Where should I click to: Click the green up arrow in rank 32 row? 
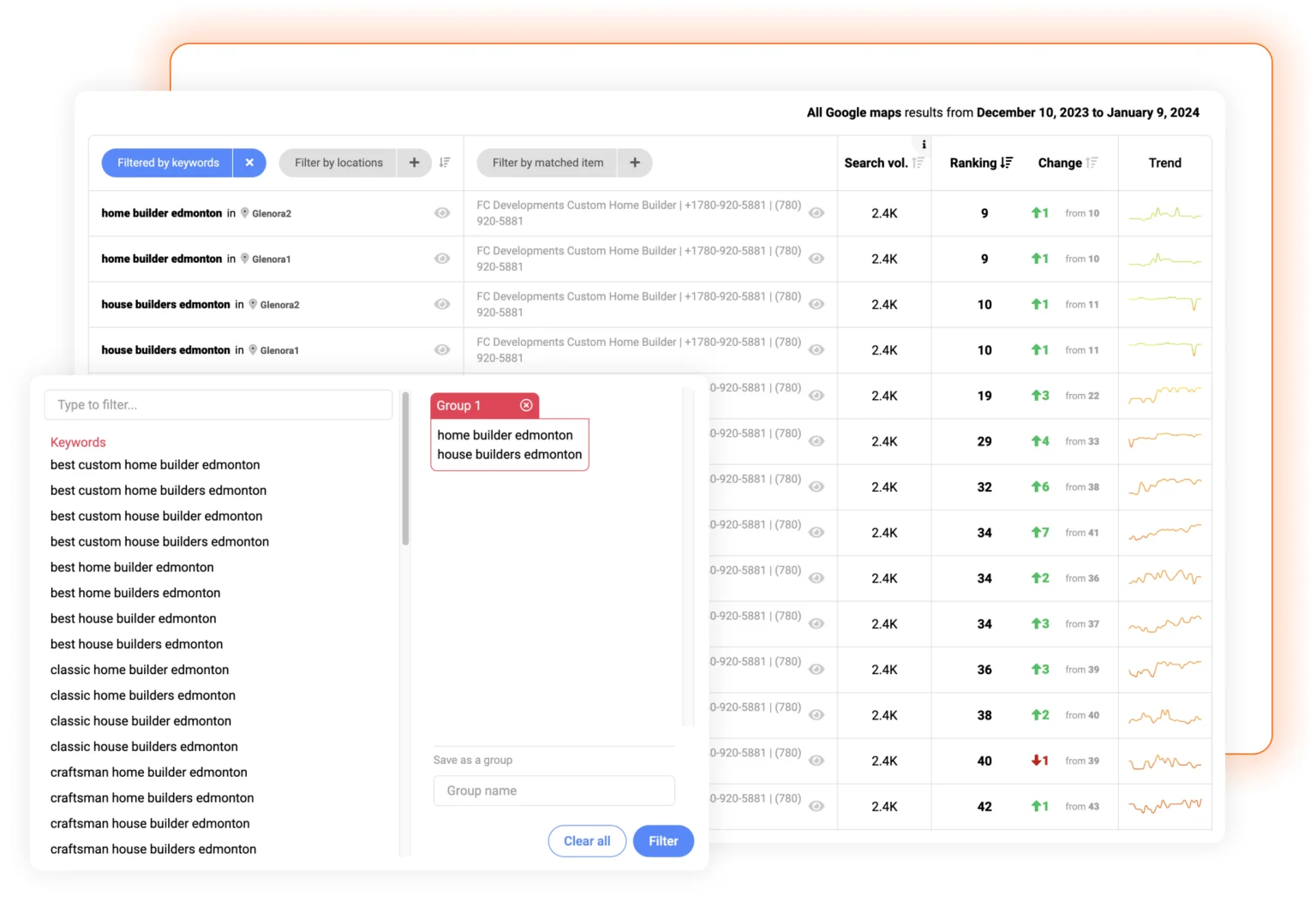pyautogui.click(x=1036, y=486)
